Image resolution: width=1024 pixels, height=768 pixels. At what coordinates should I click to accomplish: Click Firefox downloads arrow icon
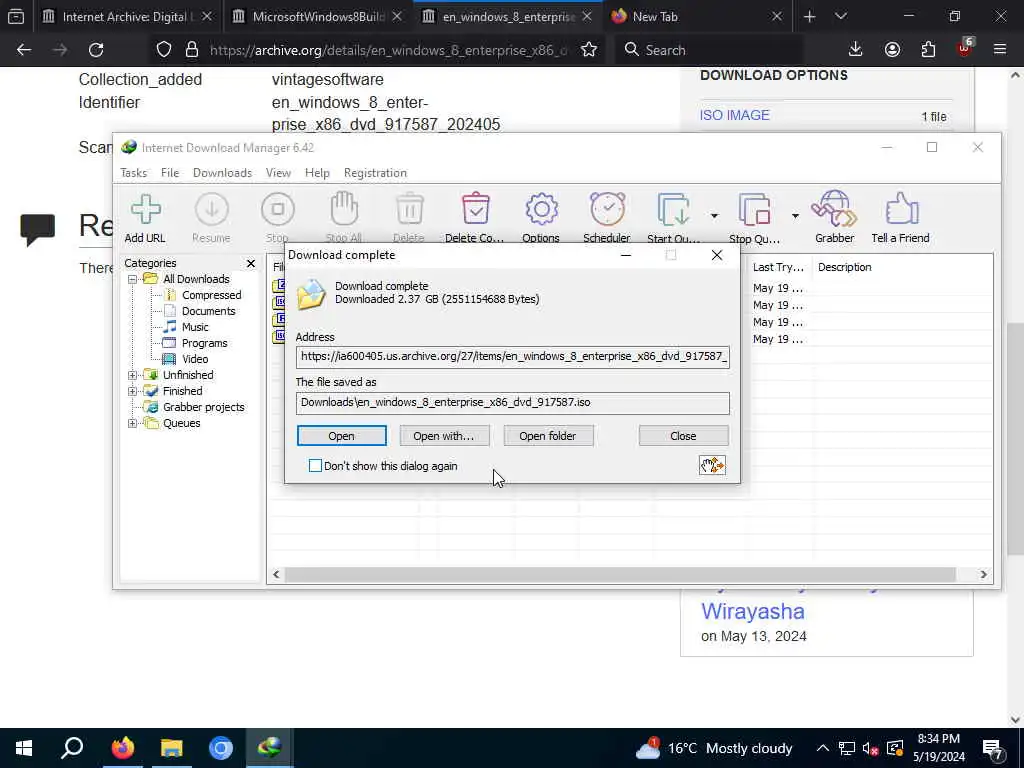pyautogui.click(x=856, y=50)
